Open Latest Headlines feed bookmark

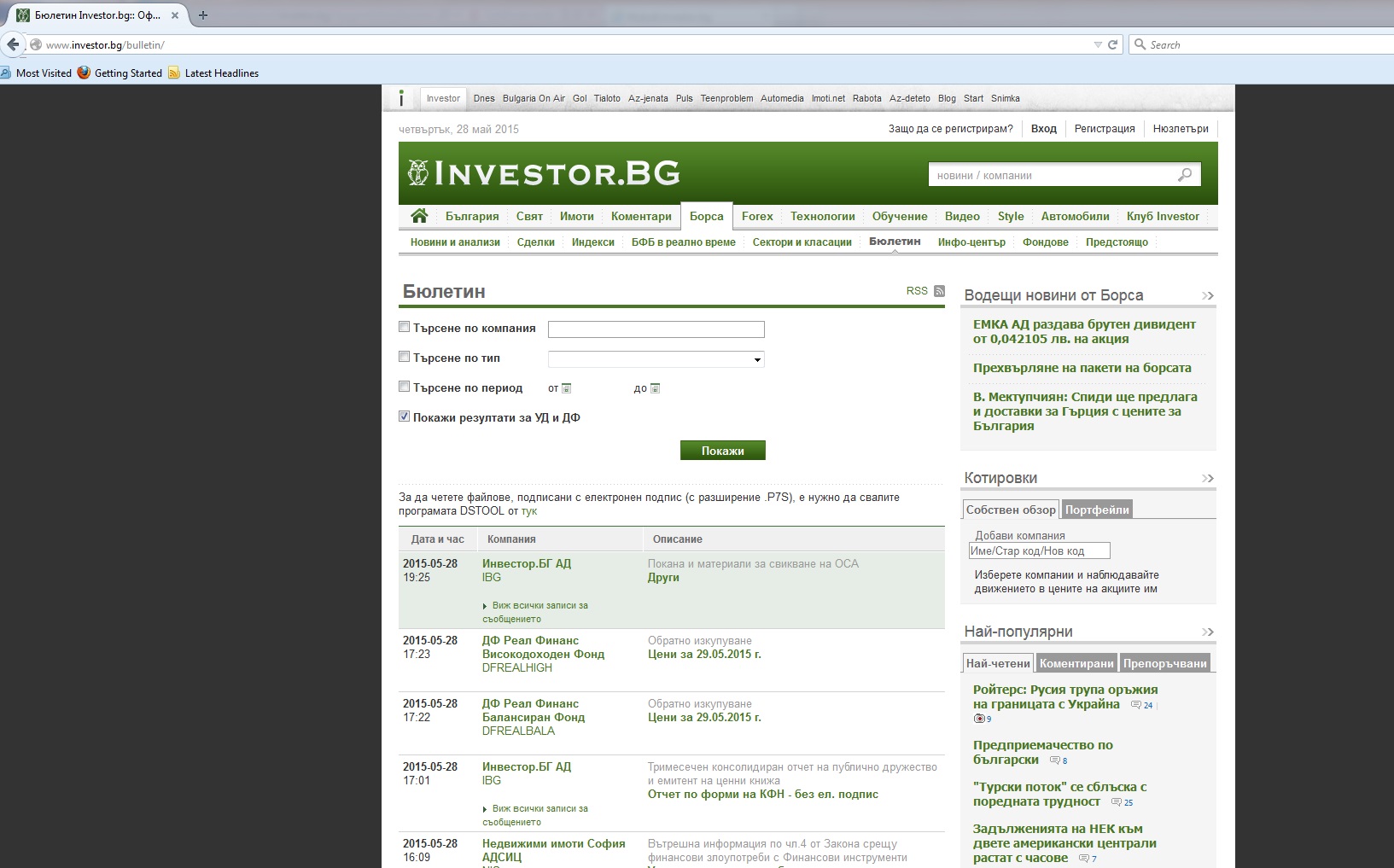(213, 73)
